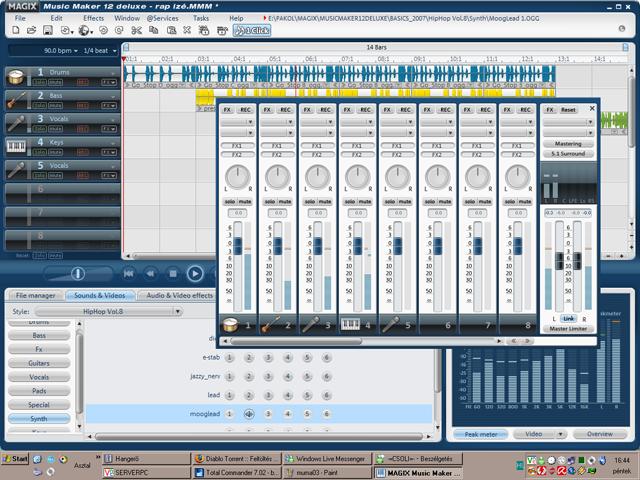Image resolution: width=640 pixels, height=480 pixels.
Task: Click the Bass guitar track icon
Action: [x=16, y=100]
